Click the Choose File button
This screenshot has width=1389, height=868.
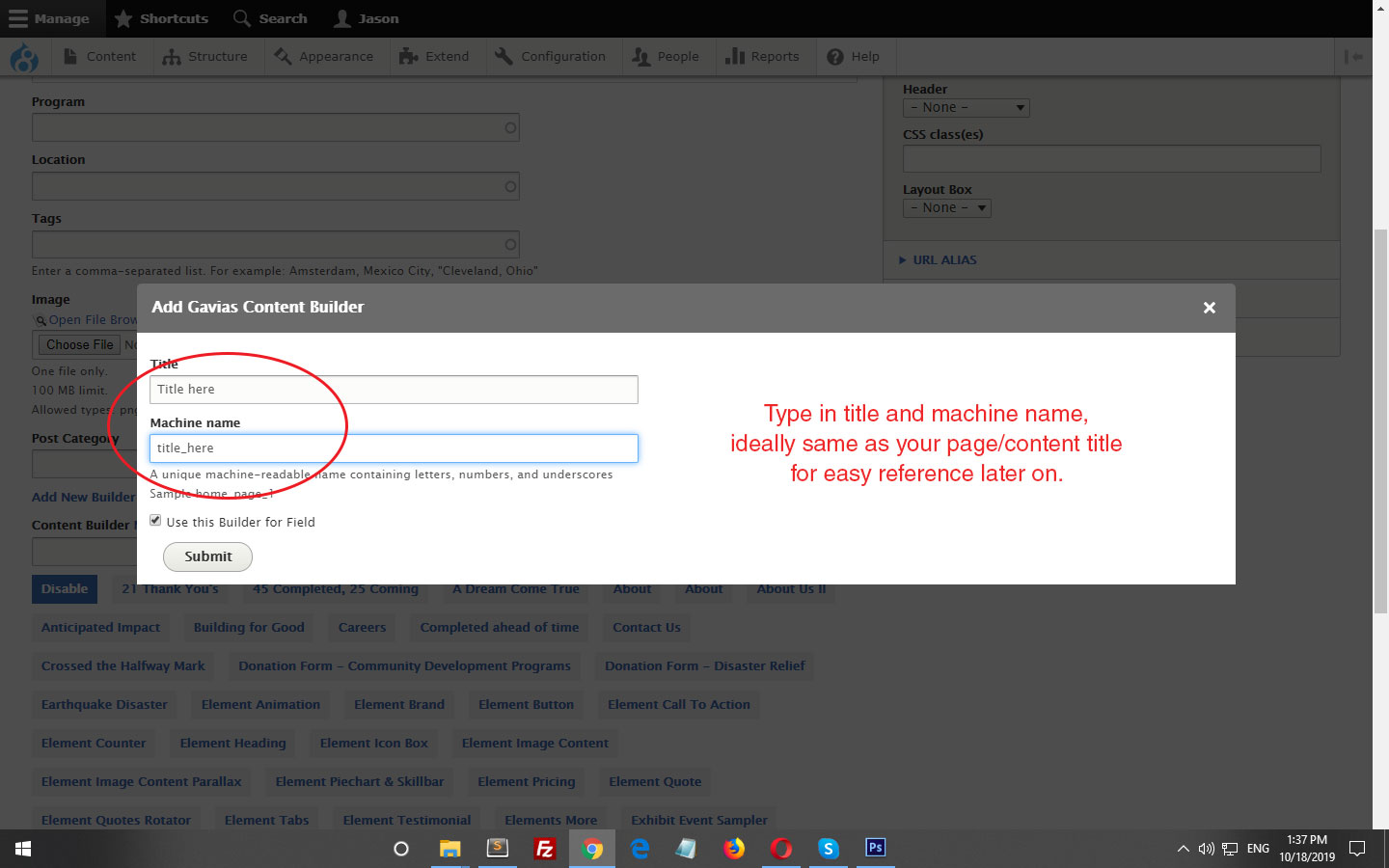tap(80, 344)
